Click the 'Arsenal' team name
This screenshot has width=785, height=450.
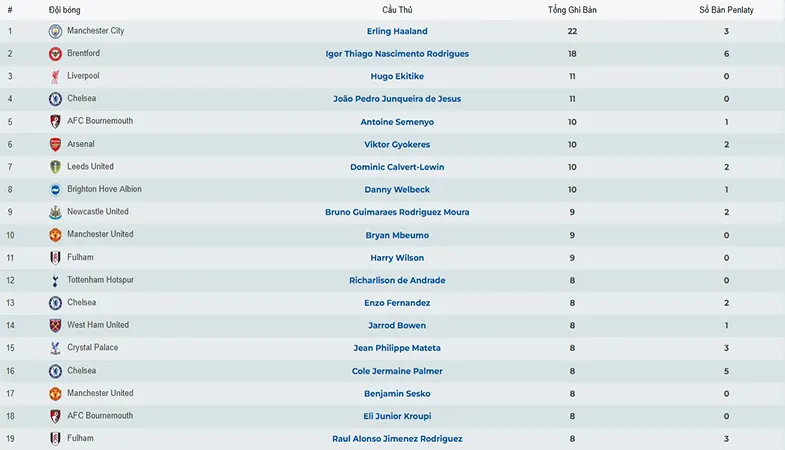81,144
